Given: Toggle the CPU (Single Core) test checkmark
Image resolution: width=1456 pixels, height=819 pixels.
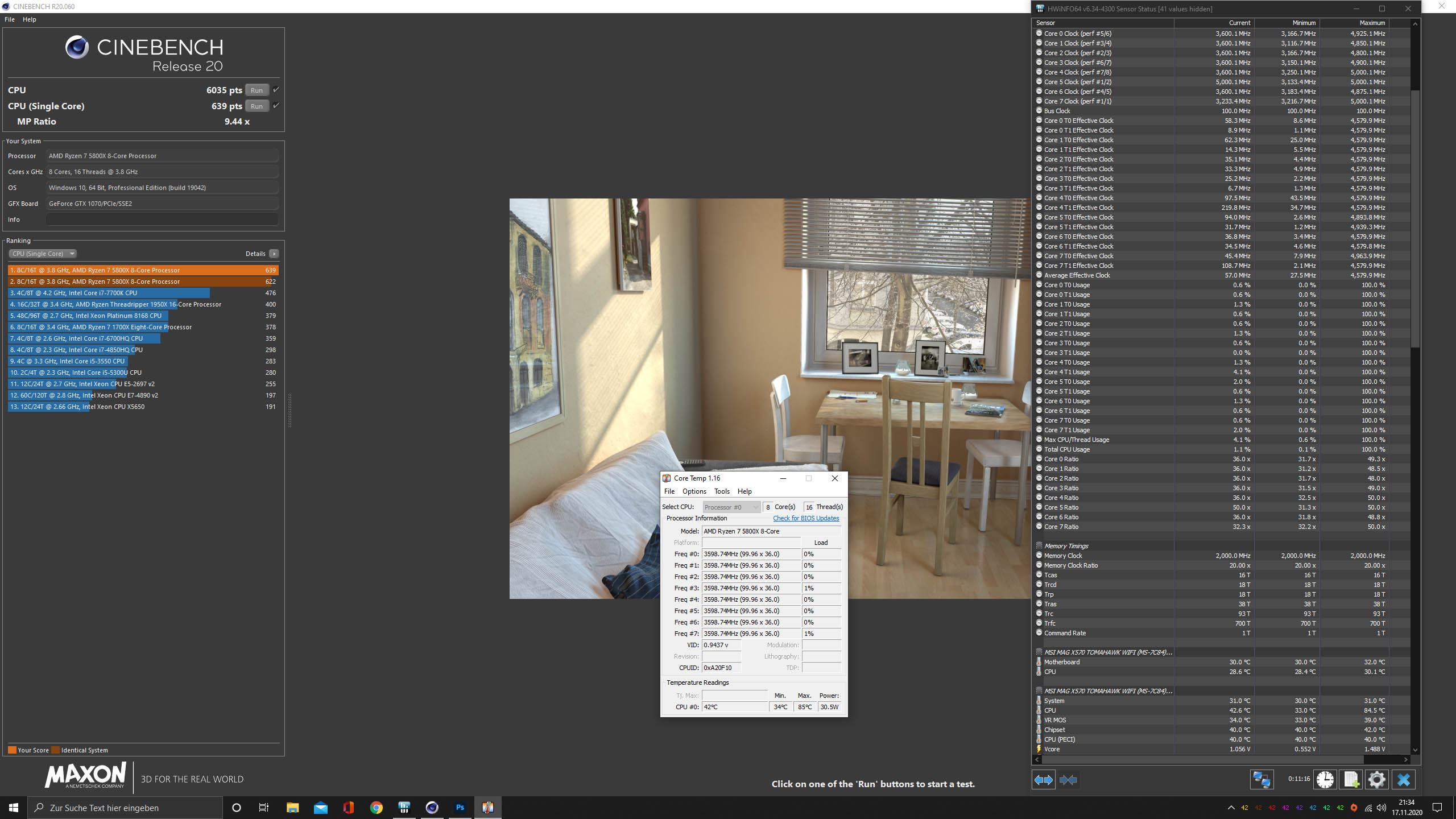Looking at the screenshot, I should coord(276,106).
